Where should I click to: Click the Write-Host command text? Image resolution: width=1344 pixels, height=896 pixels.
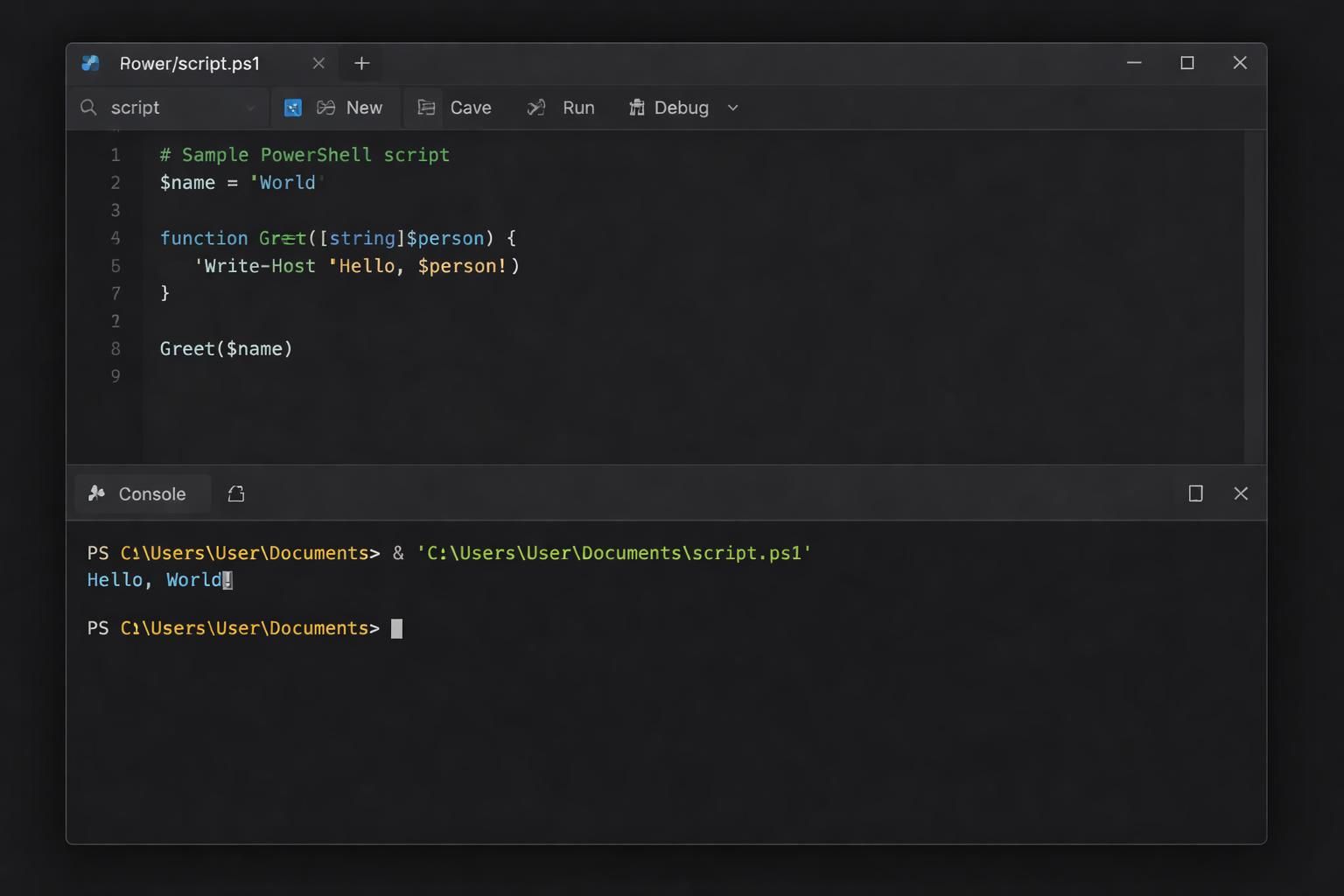click(x=259, y=266)
